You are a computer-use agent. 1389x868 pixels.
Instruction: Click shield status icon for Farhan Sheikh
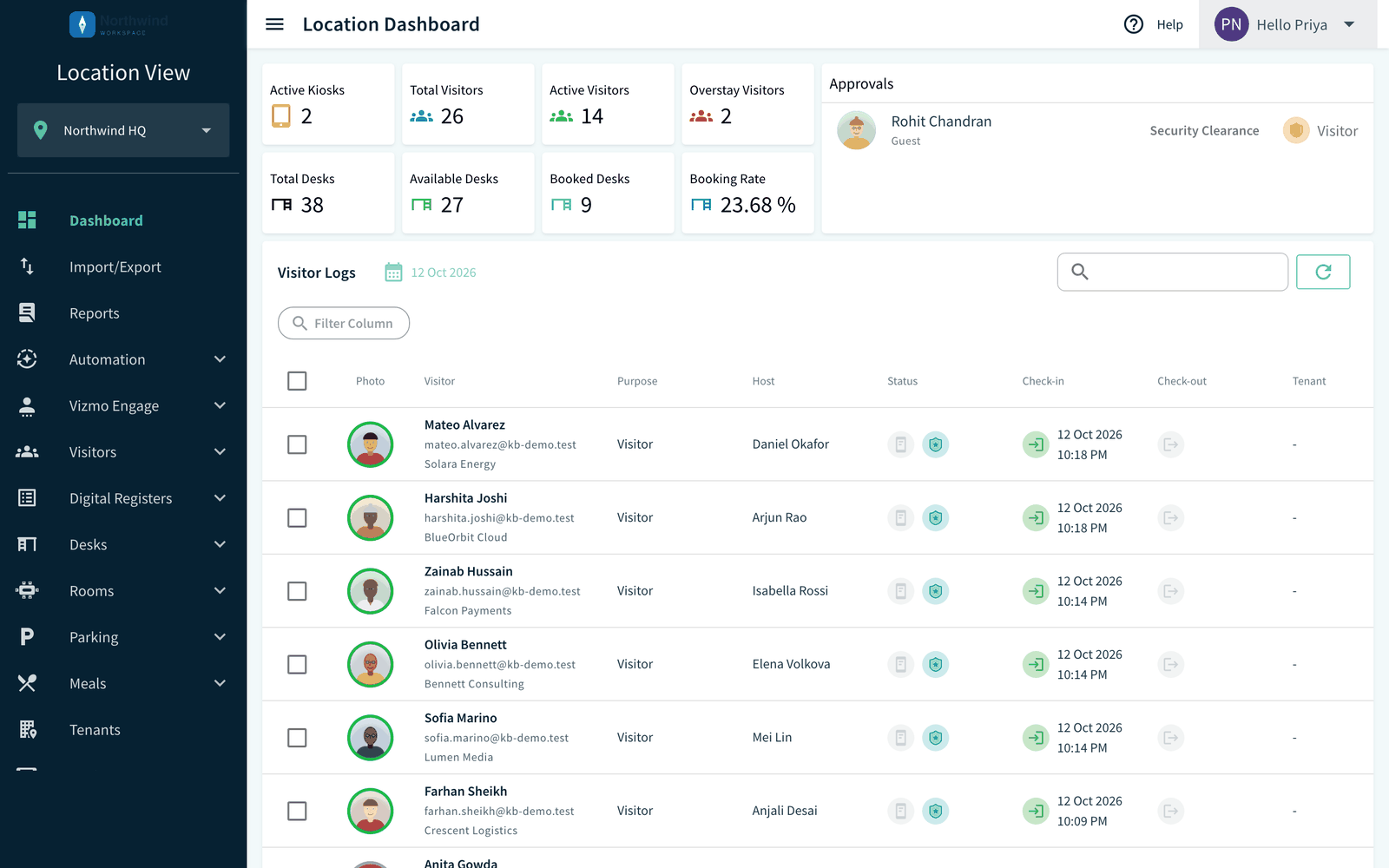pyautogui.click(x=935, y=811)
